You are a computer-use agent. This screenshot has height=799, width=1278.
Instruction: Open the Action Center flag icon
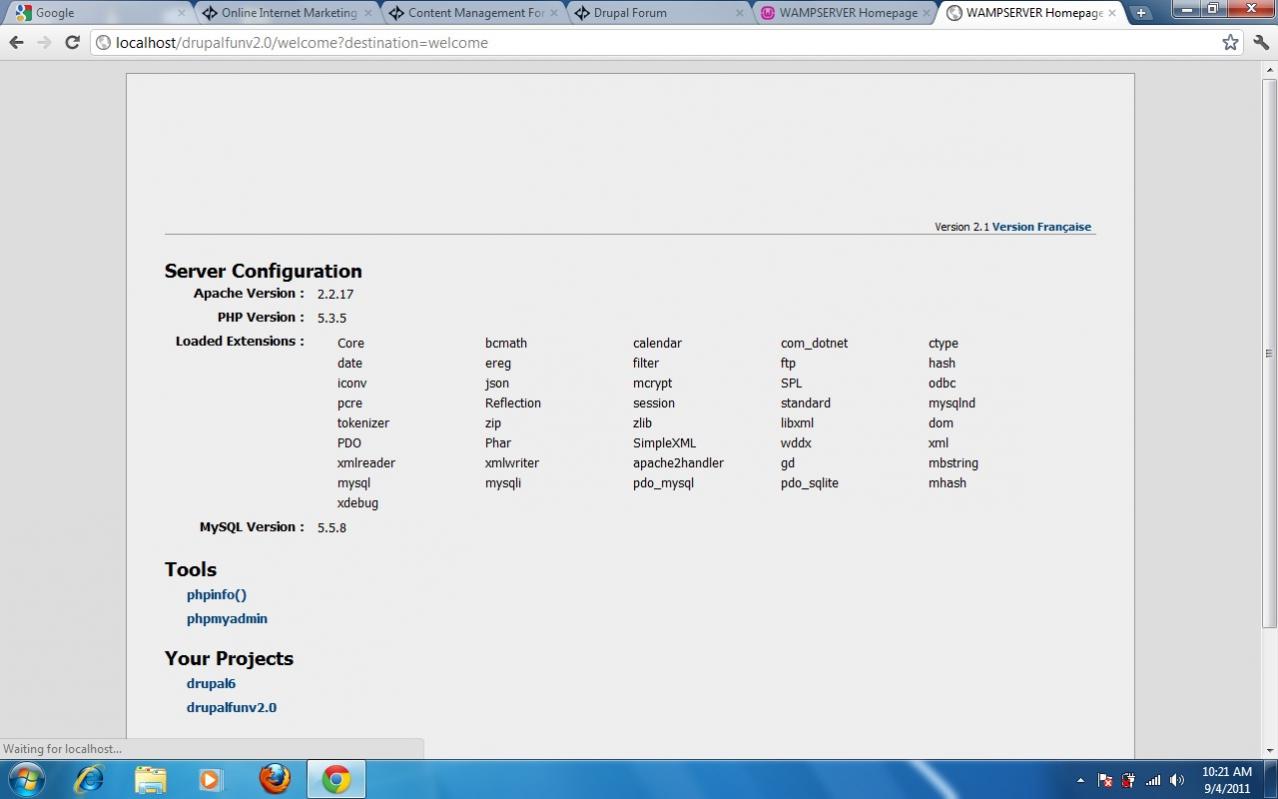click(x=1105, y=780)
